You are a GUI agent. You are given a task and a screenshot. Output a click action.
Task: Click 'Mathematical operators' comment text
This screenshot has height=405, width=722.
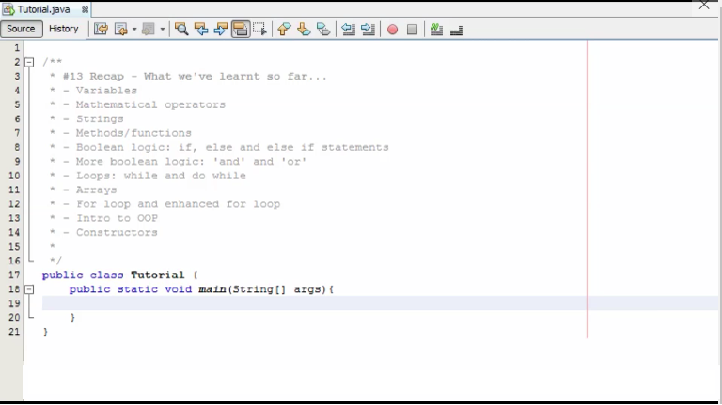(151, 104)
